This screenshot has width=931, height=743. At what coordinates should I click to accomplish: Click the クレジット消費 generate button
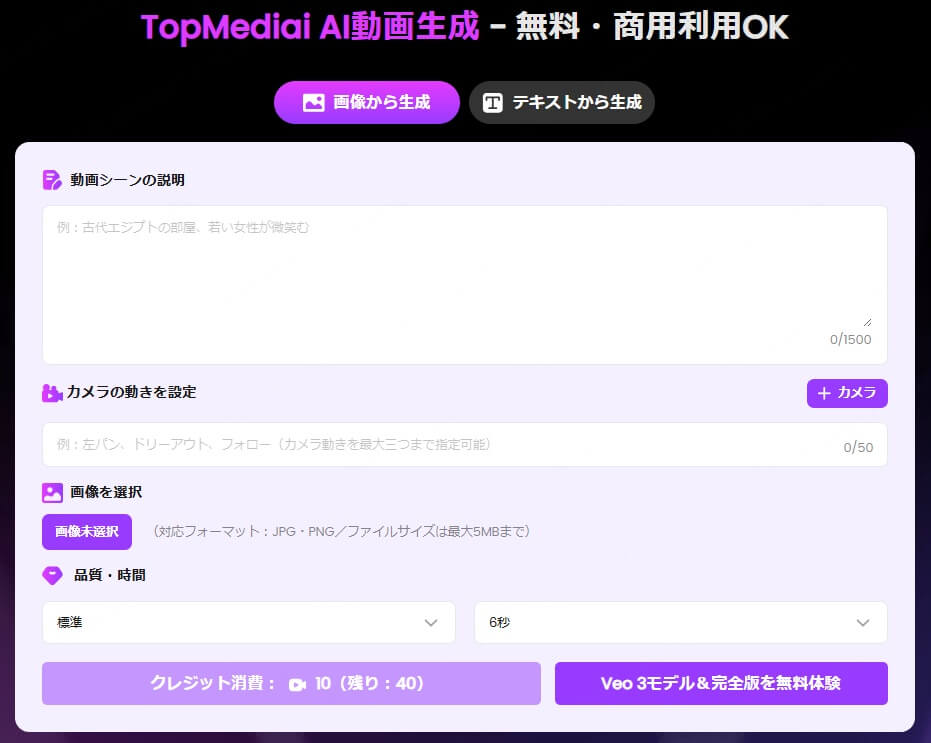pos(291,684)
